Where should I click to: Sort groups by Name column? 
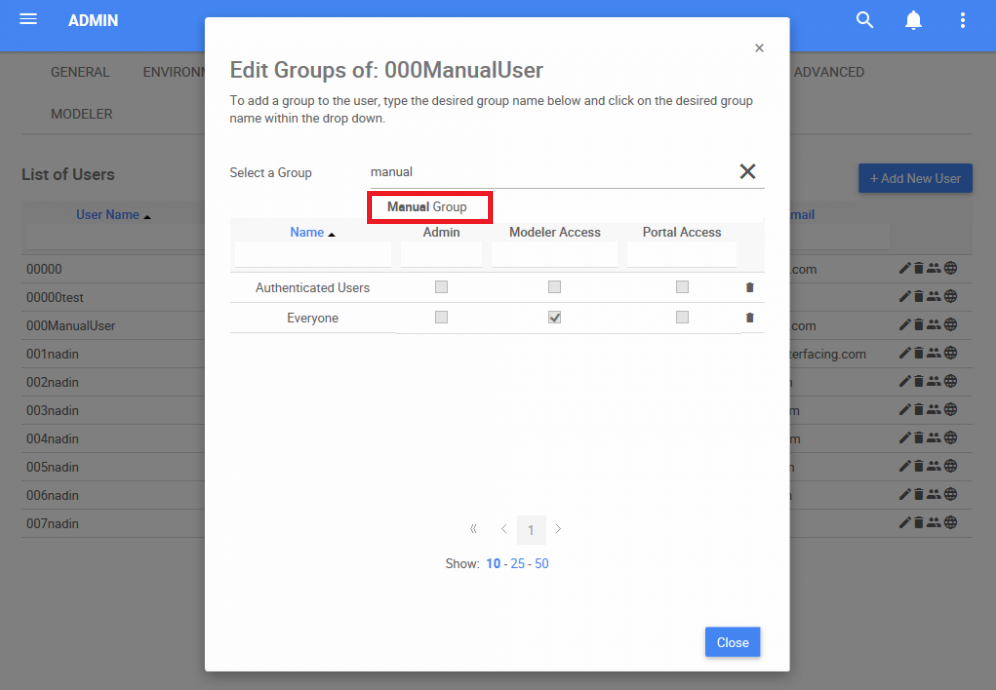pyautogui.click(x=307, y=232)
